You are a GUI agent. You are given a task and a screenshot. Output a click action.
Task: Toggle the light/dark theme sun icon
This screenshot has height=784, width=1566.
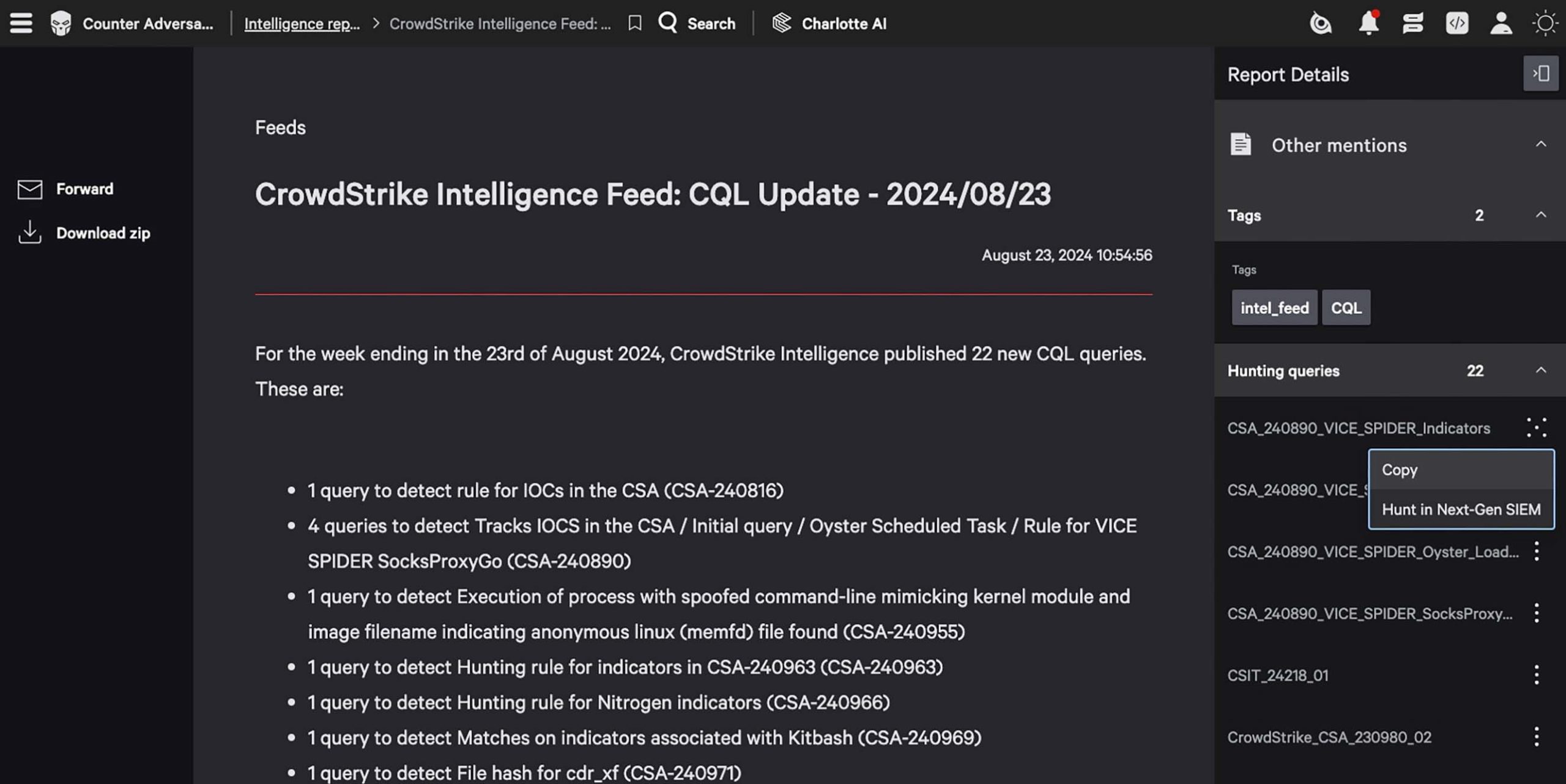click(1545, 23)
